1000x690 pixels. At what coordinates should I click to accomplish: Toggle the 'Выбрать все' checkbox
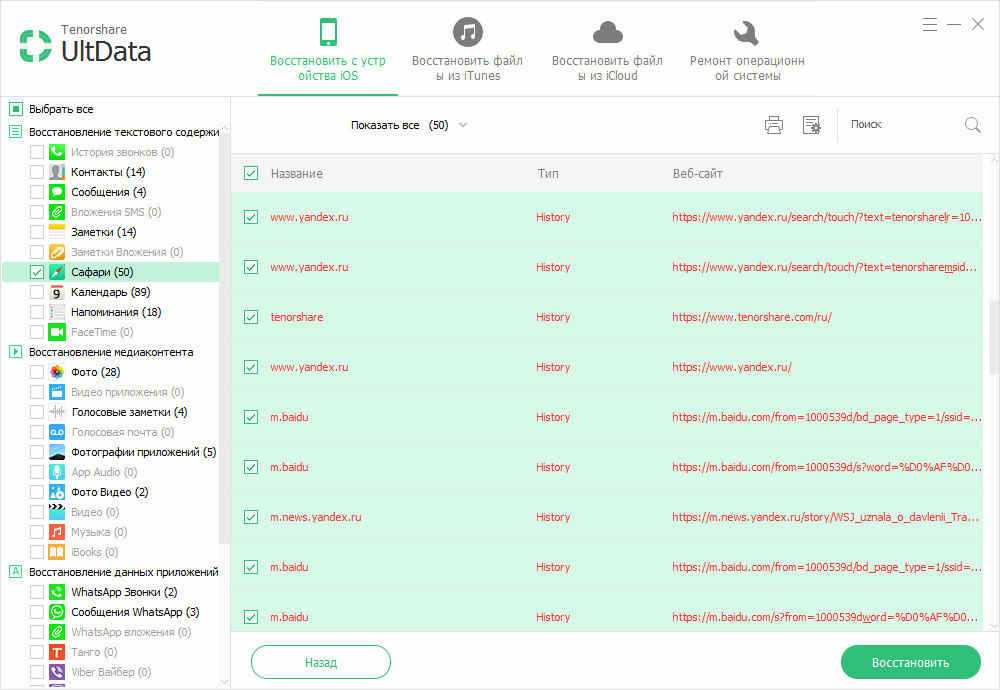click(16, 109)
